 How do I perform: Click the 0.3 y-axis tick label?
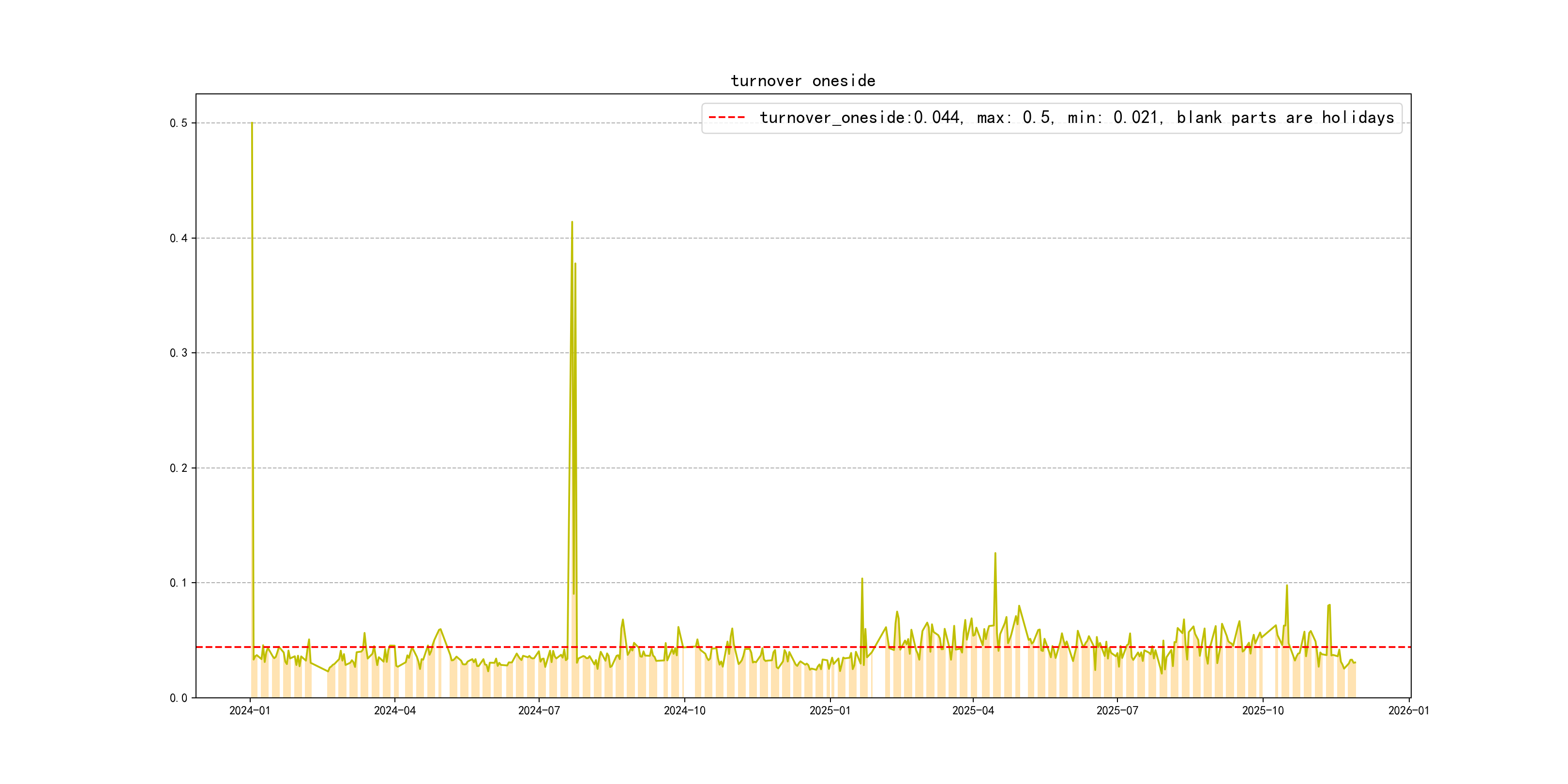pyautogui.click(x=179, y=353)
